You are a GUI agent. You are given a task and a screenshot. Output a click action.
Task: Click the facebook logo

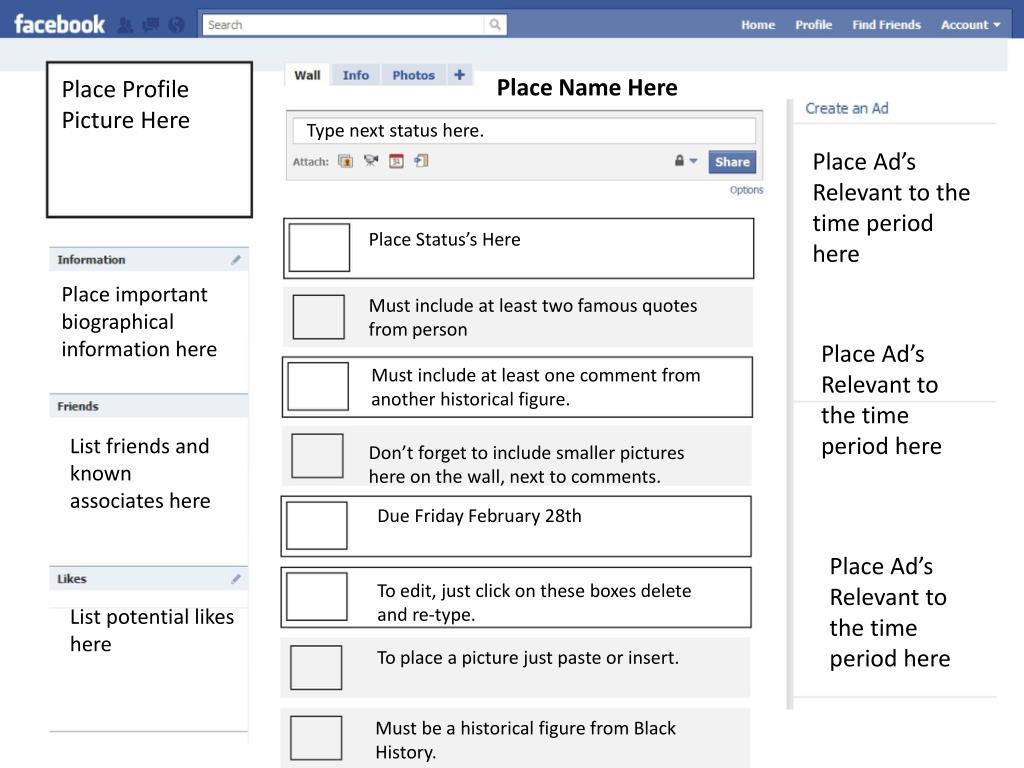click(x=59, y=24)
